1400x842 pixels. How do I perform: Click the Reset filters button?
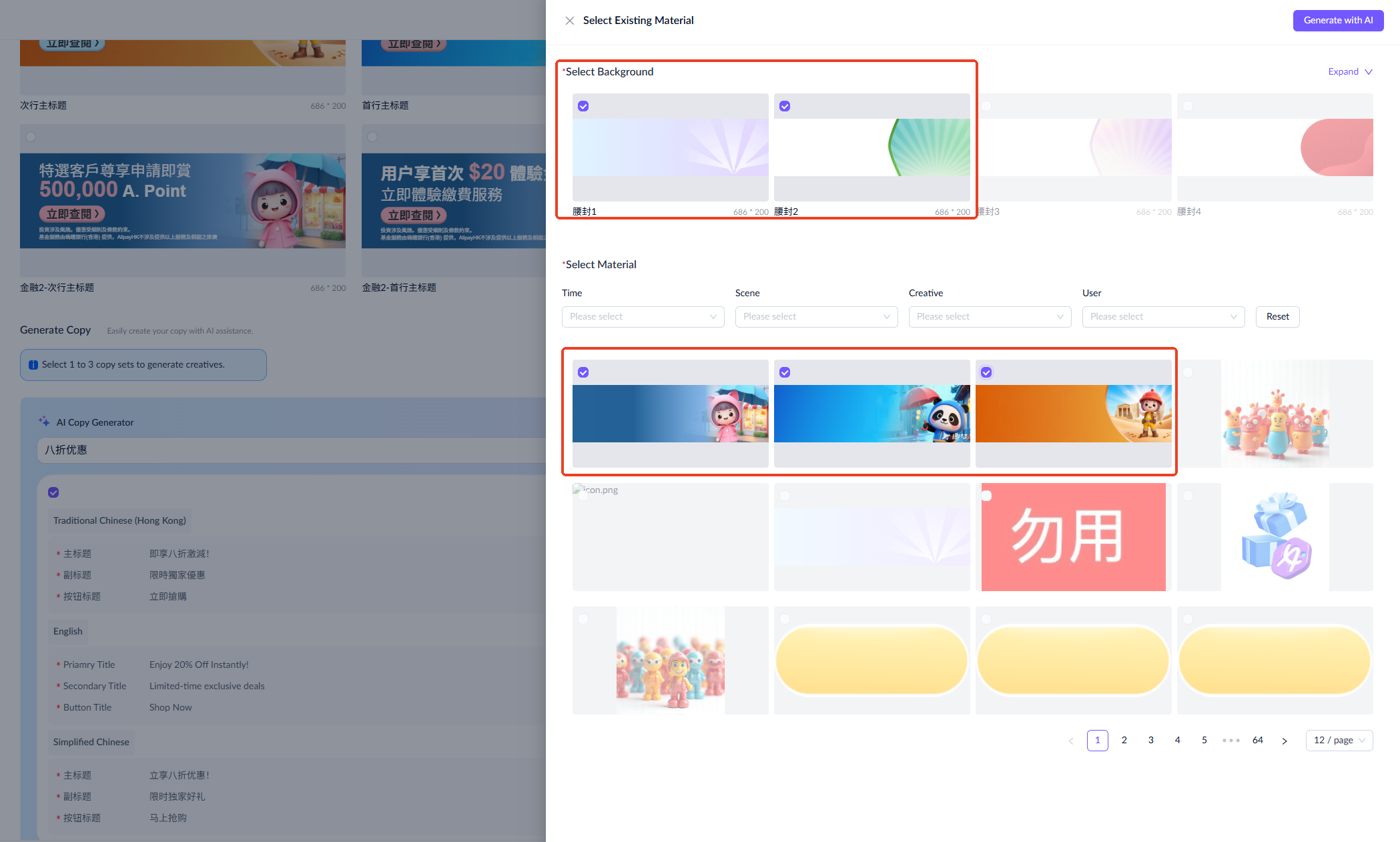[x=1277, y=317]
